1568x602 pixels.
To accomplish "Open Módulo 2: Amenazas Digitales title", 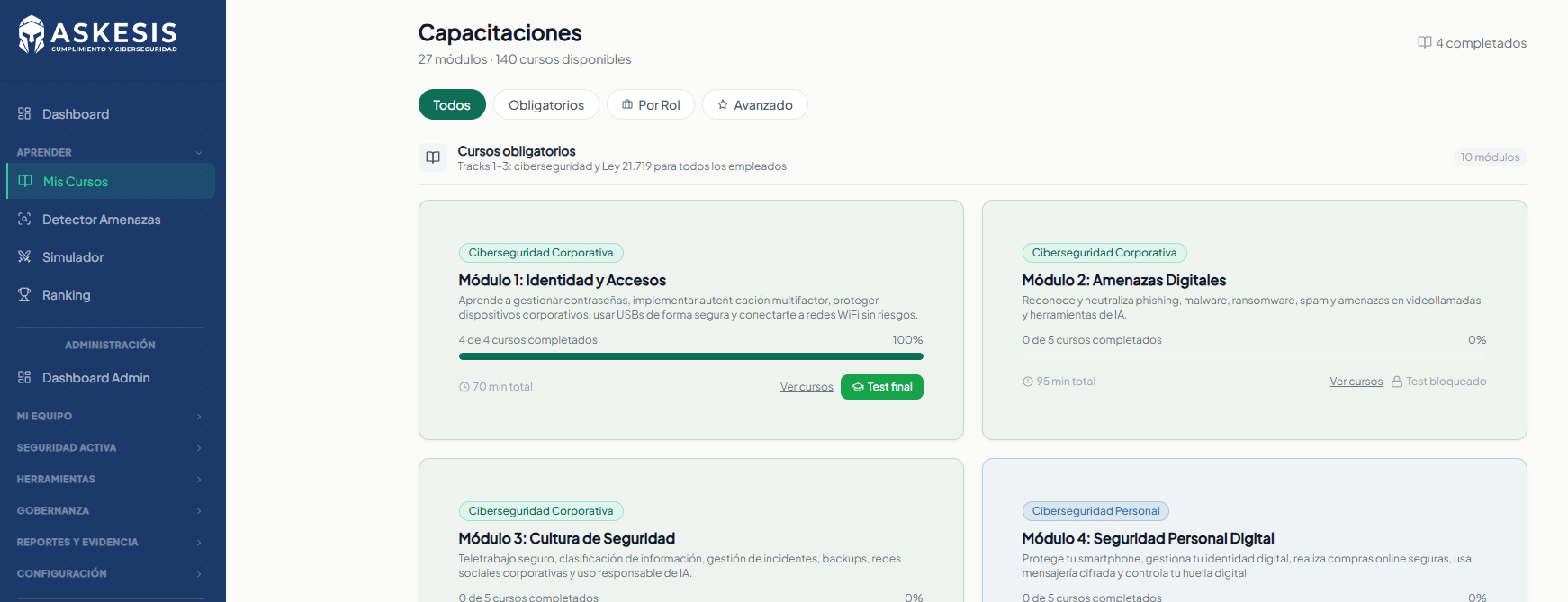I will (x=1124, y=280).
